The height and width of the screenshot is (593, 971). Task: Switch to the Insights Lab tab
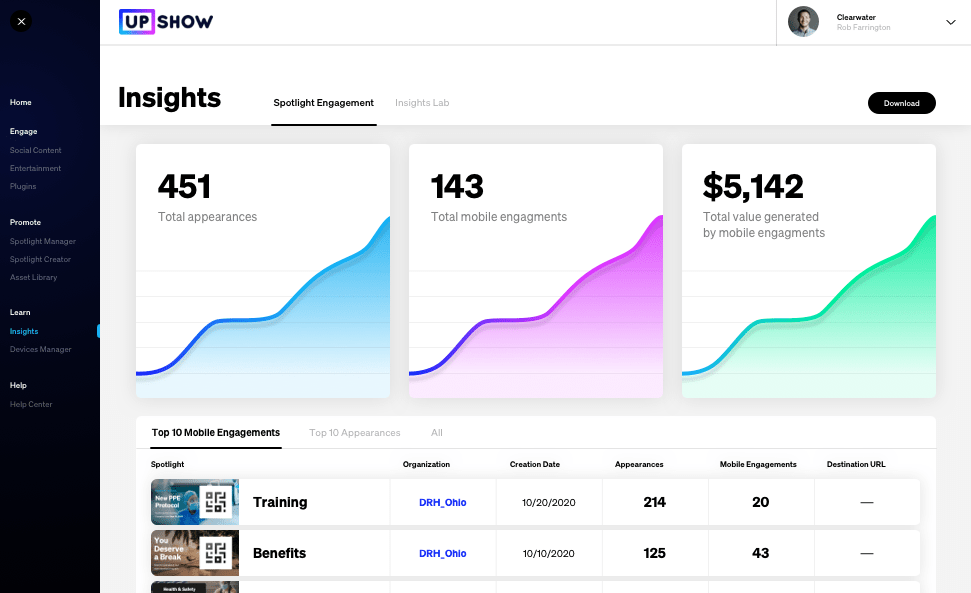(x=422, y=103)
